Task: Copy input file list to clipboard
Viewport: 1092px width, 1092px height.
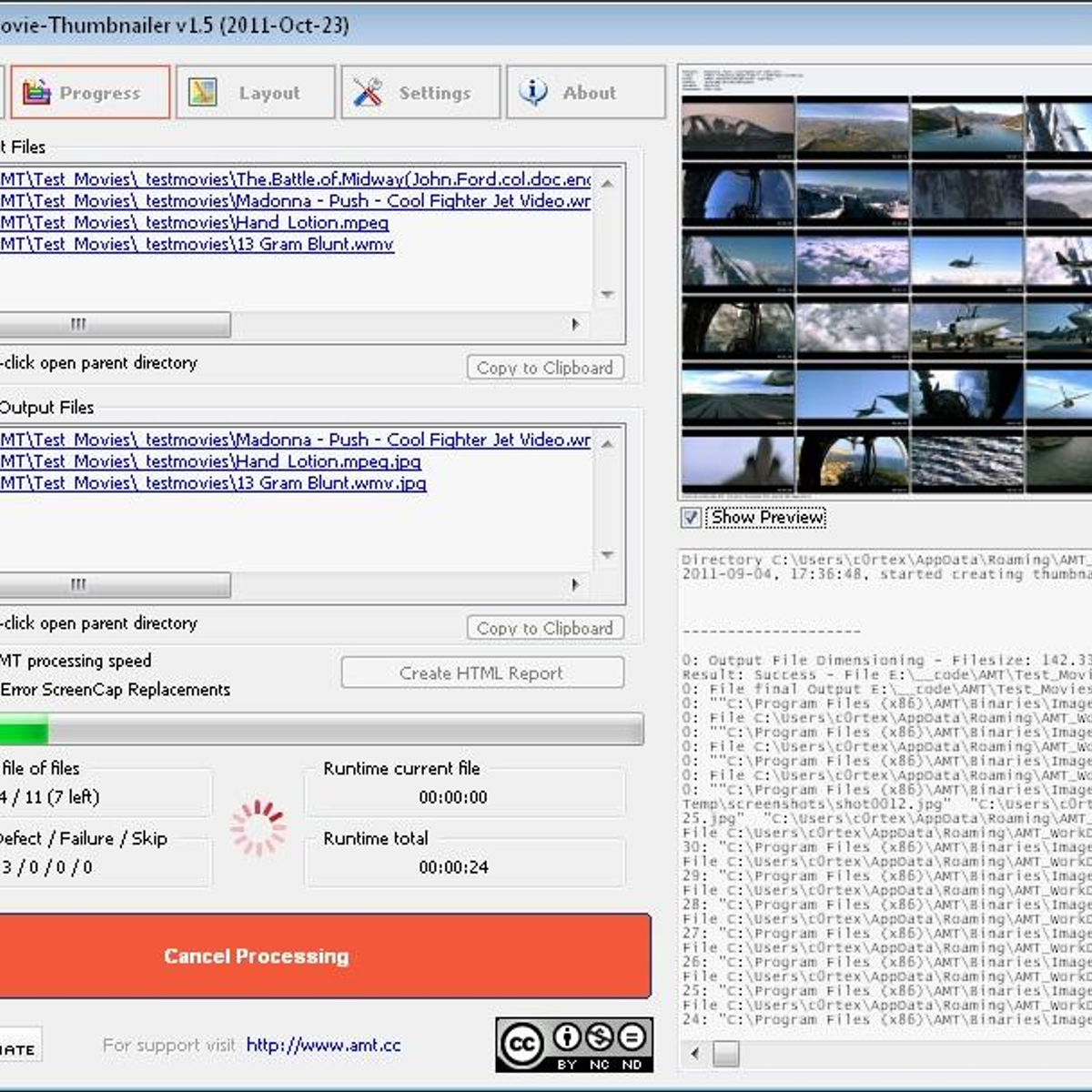Action: [544, 367]
